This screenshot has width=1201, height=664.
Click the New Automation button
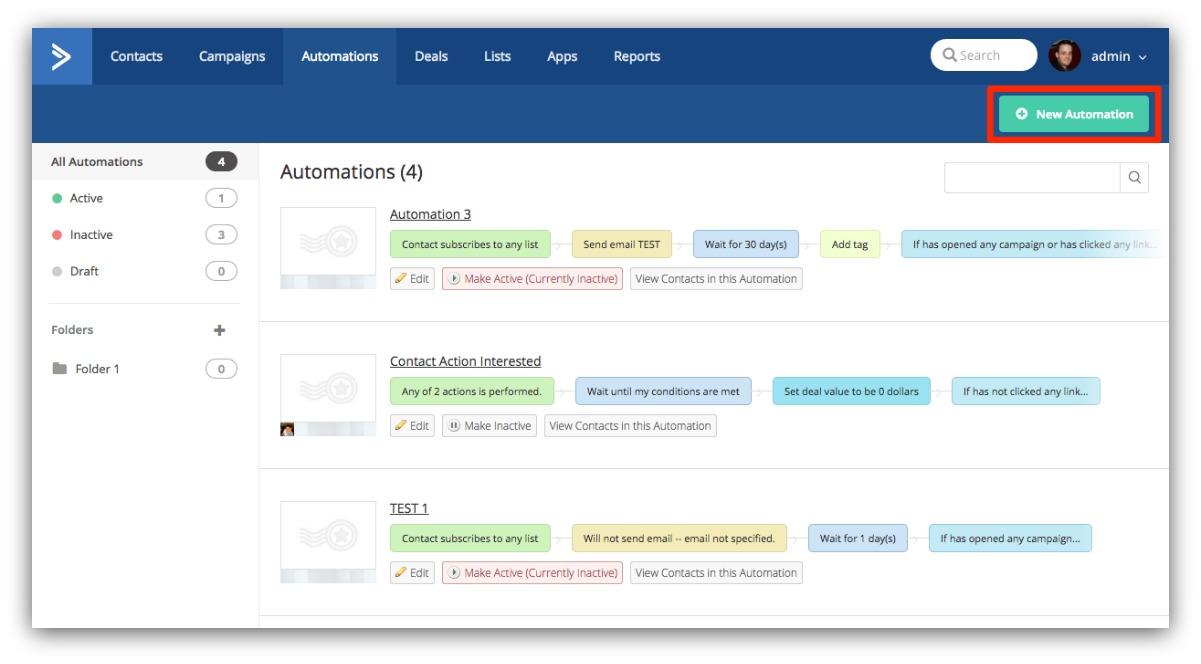tap(1074, 114)
